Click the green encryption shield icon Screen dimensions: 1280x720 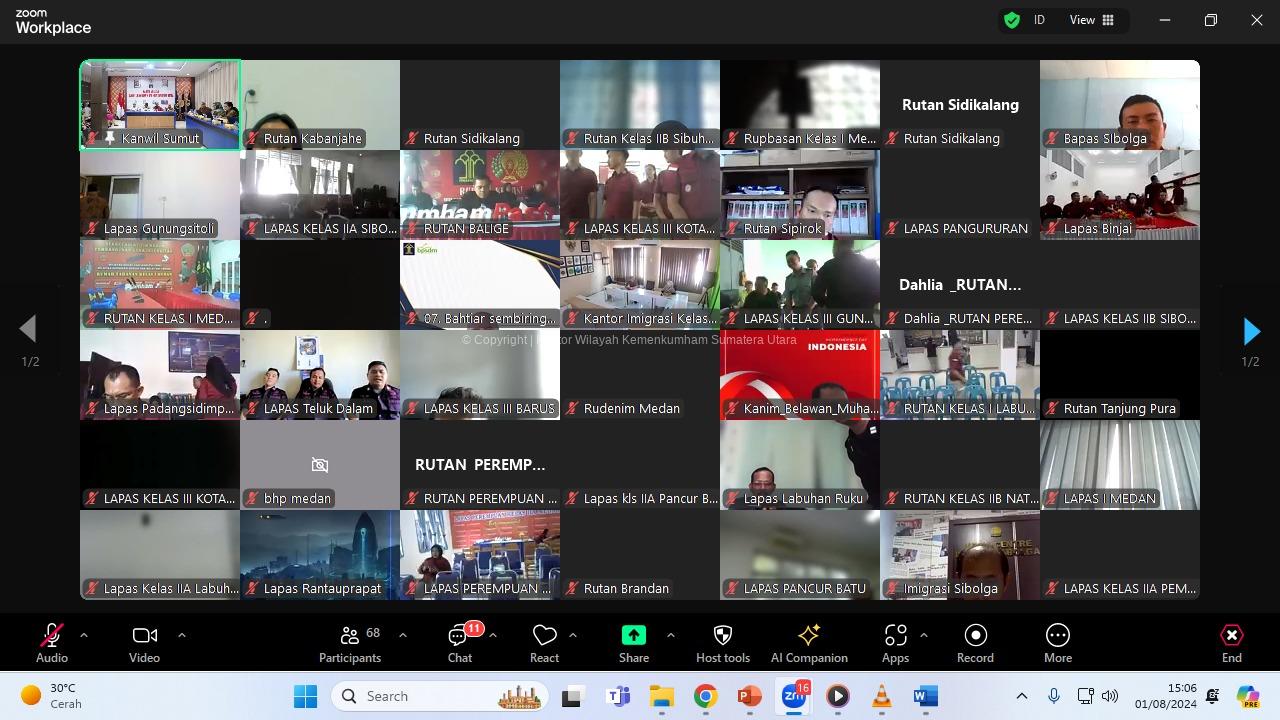pyautogui.click(x=1012, y=20)
